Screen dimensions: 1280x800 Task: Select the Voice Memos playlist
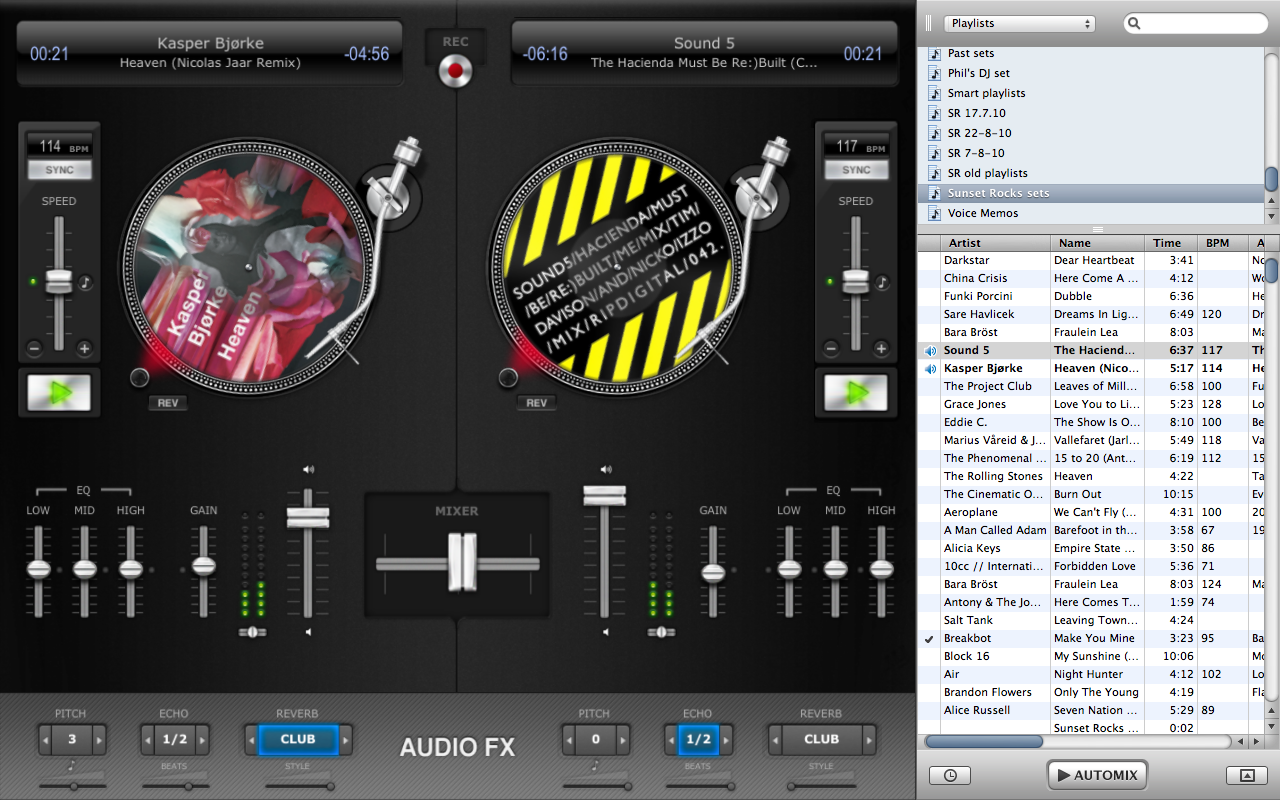point(982,213)
